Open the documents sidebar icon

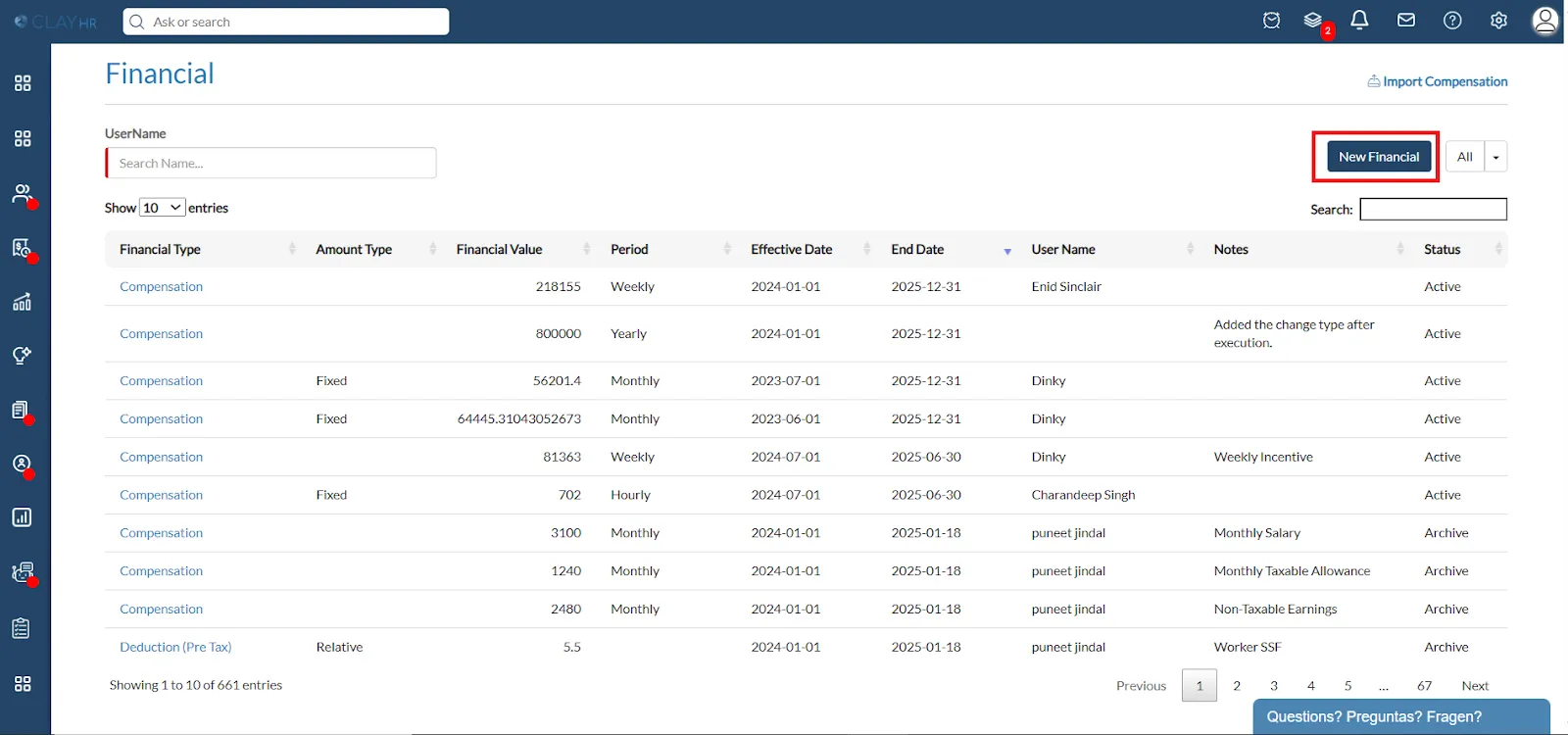tap(21, 410)
